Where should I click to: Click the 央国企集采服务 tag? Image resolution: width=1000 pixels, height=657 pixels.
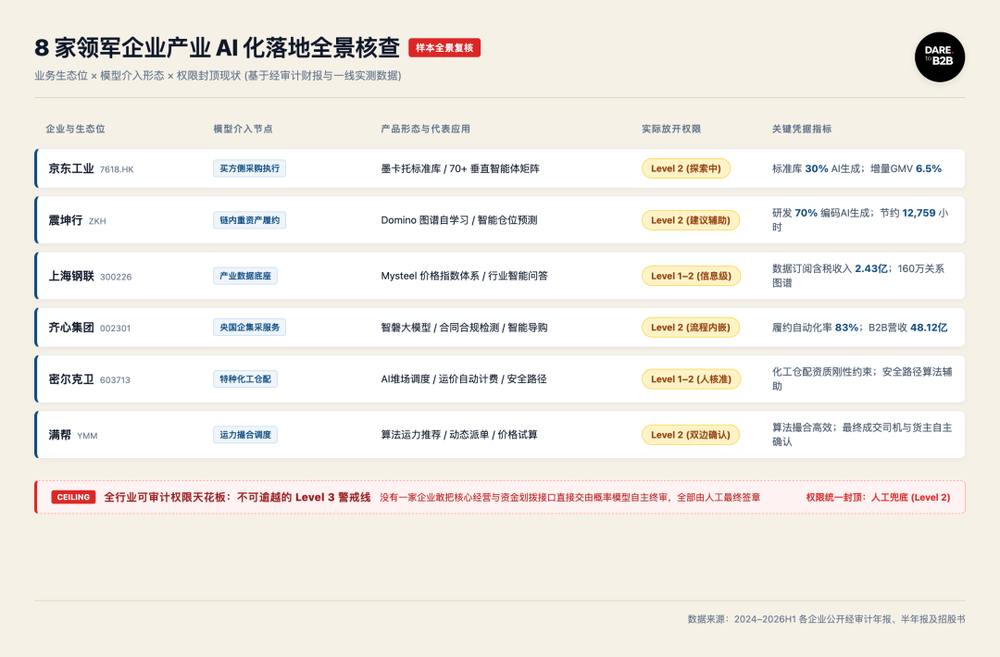249,327
